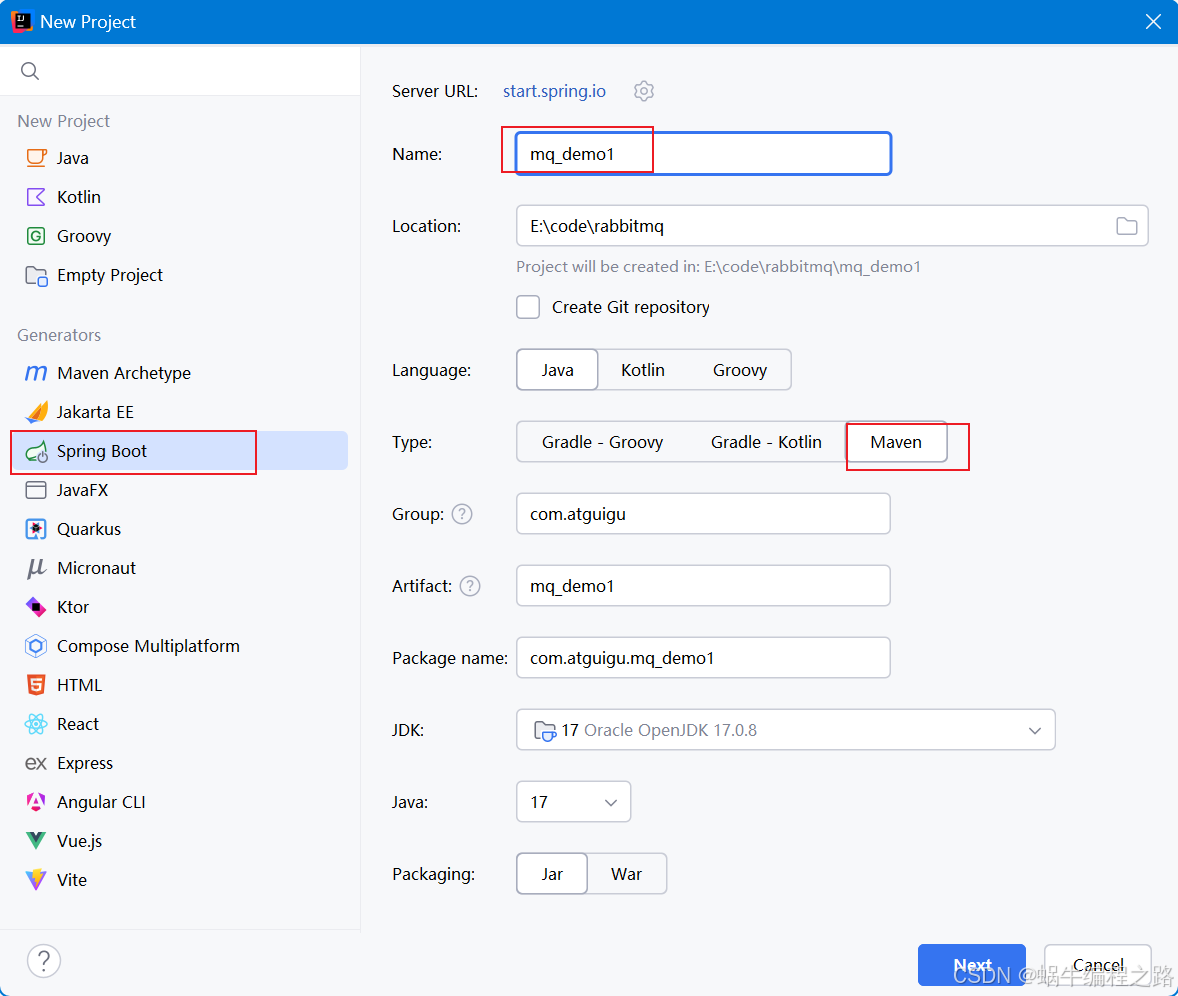Click the Next button
The height and width of the screenshot is (996, 1178).
pos(971,964)
